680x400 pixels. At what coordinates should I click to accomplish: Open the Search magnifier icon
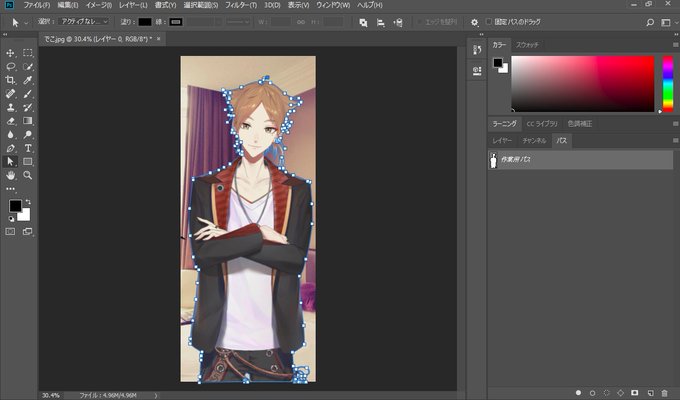[650, 23]
